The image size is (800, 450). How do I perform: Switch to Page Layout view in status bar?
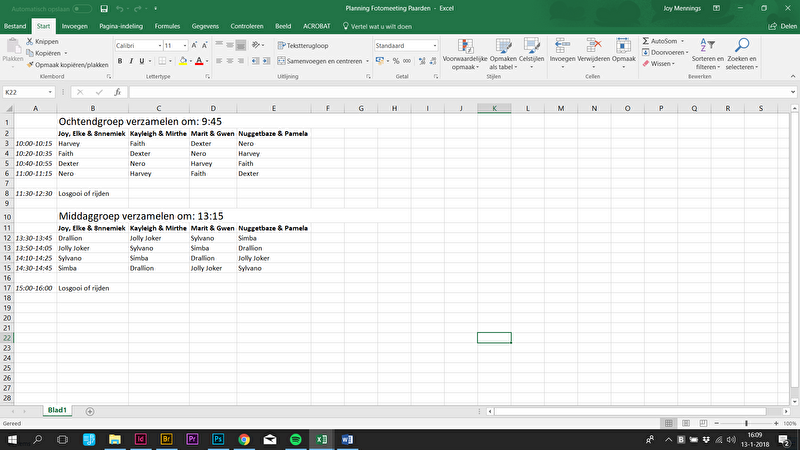(x=686, y=423)
